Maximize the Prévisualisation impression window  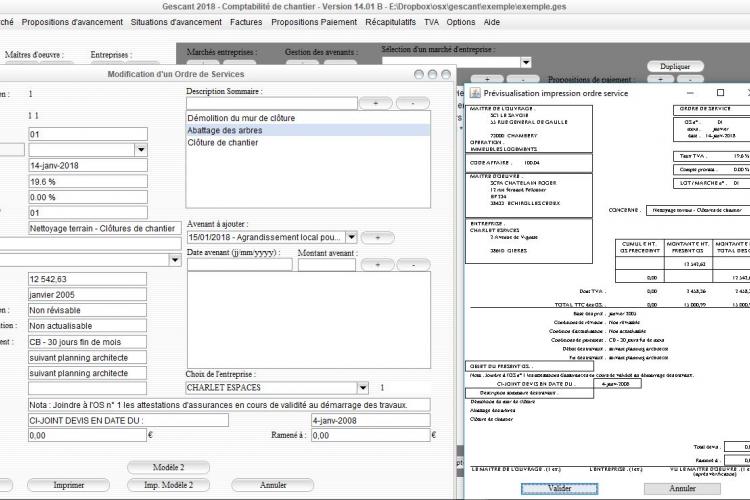[x=720, y=93]
